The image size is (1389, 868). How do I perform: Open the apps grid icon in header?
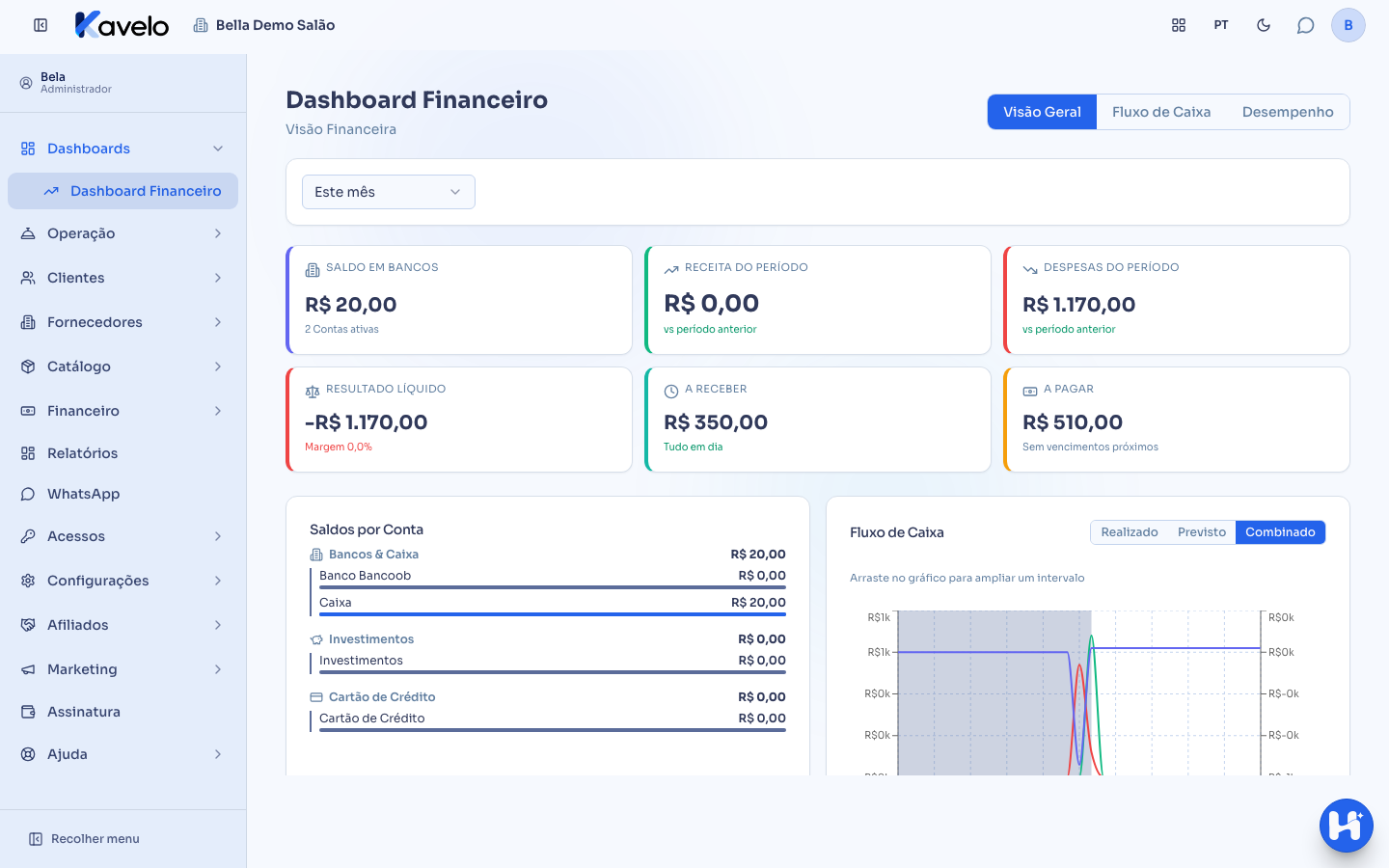coord(1179,25)
